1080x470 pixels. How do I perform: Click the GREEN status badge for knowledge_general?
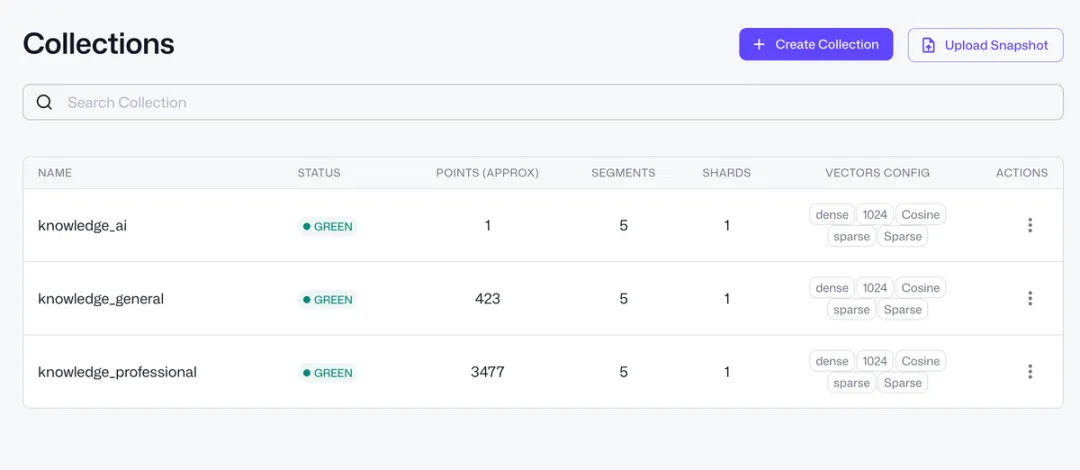click(x=327, y=299)
